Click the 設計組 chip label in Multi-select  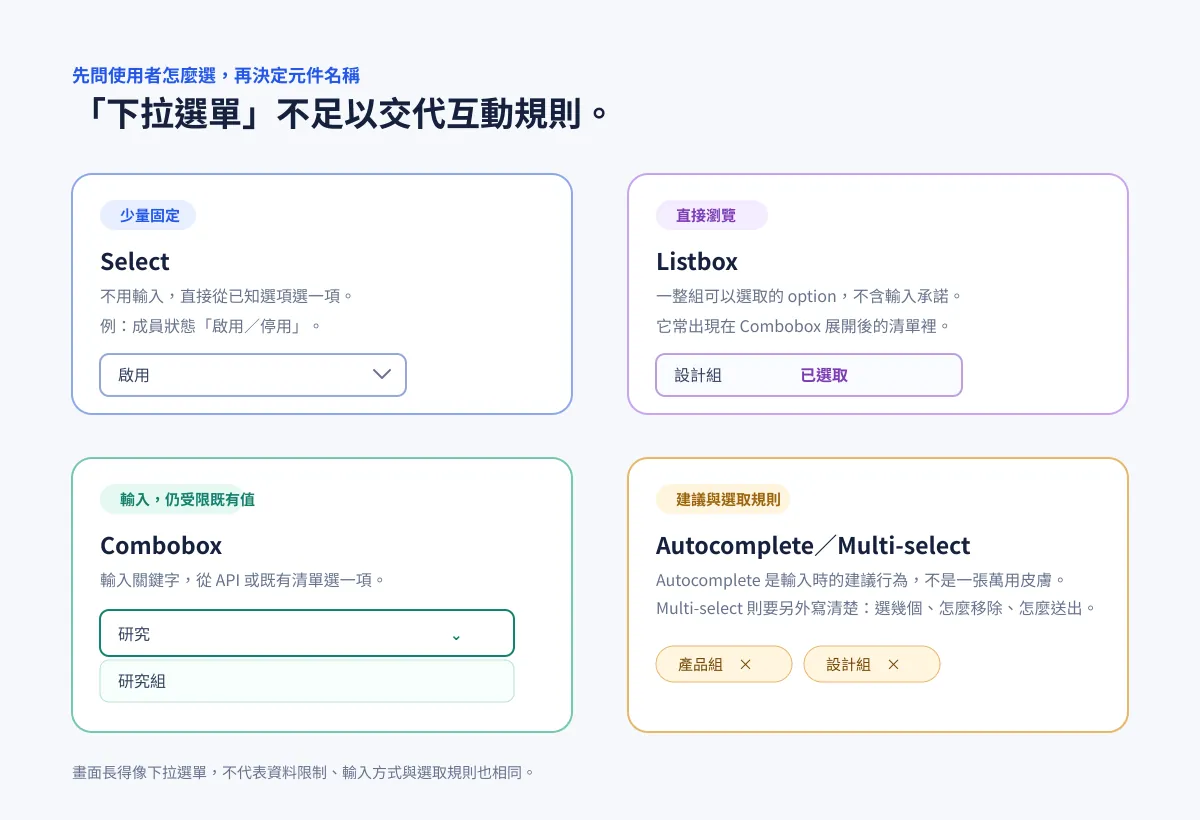(848, 664)
